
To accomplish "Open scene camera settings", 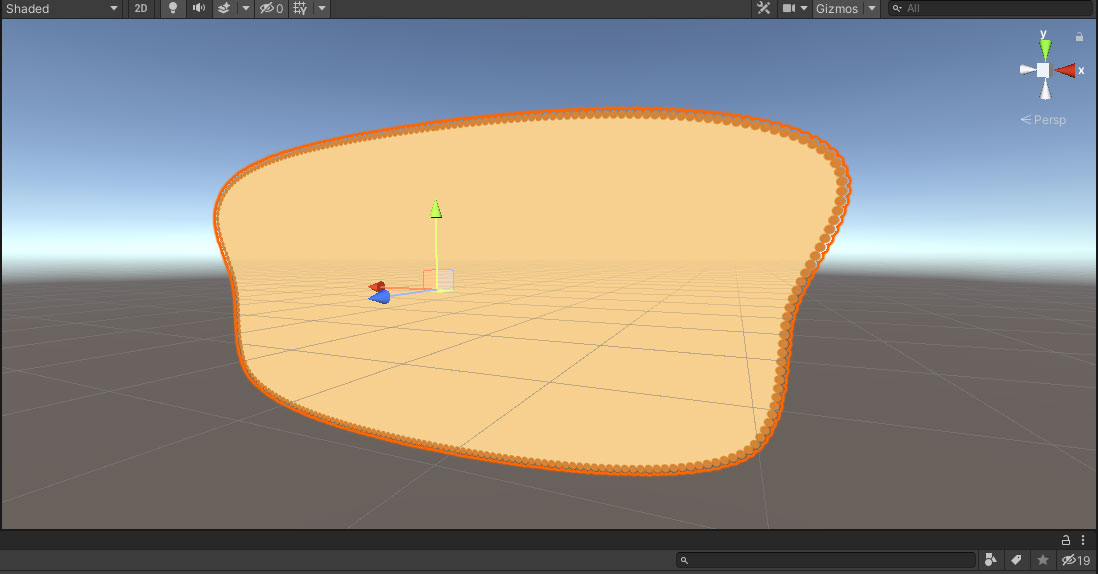I will coord(794,8).
